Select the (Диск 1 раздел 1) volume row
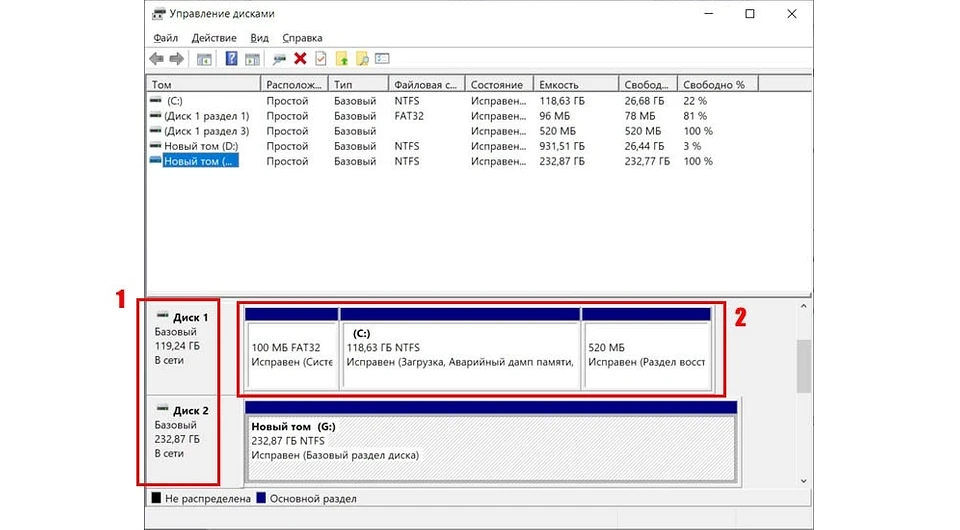Screen dimensions: 960x530 [x=206, y=116]
